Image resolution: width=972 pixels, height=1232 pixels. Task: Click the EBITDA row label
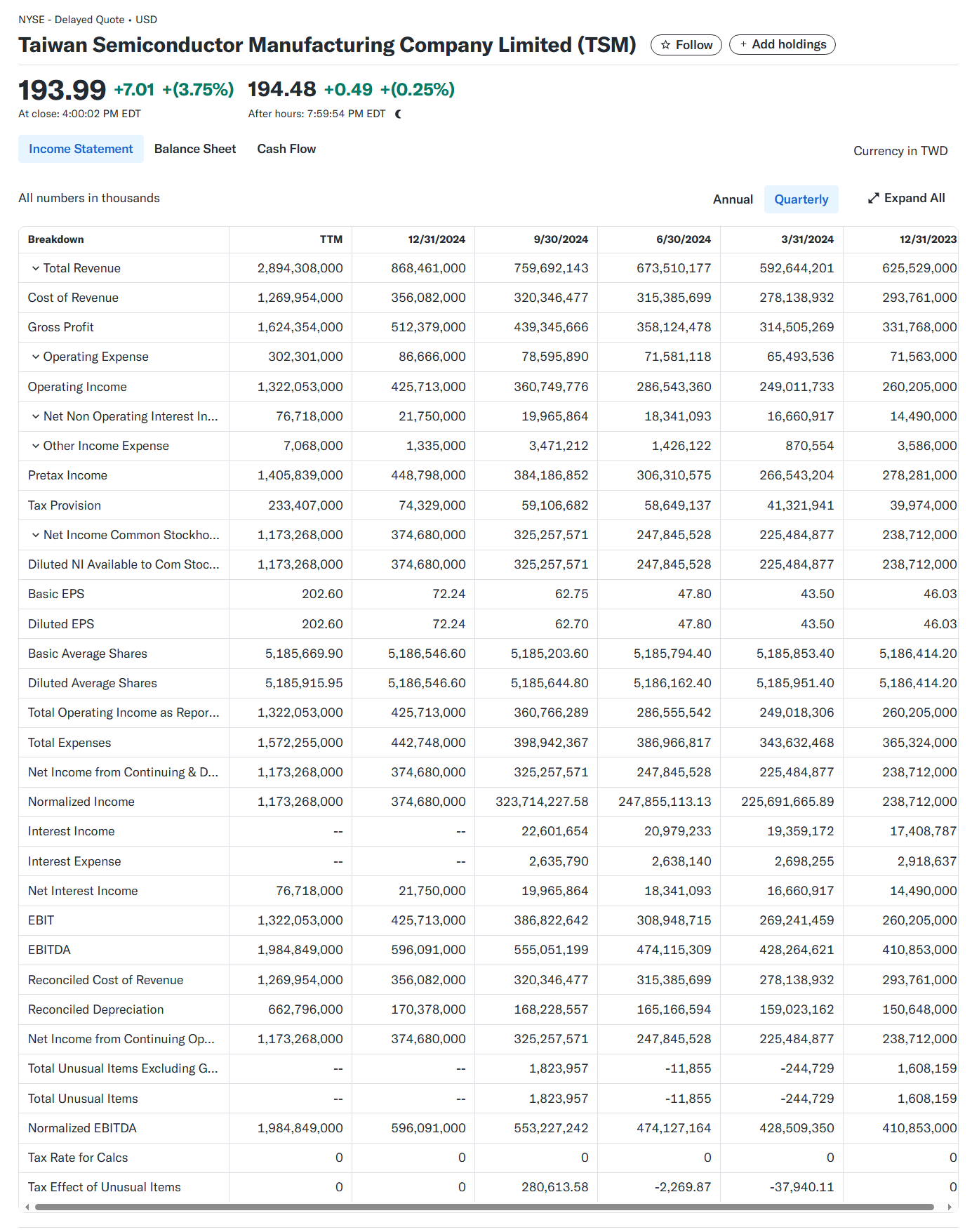click(49, 950)
